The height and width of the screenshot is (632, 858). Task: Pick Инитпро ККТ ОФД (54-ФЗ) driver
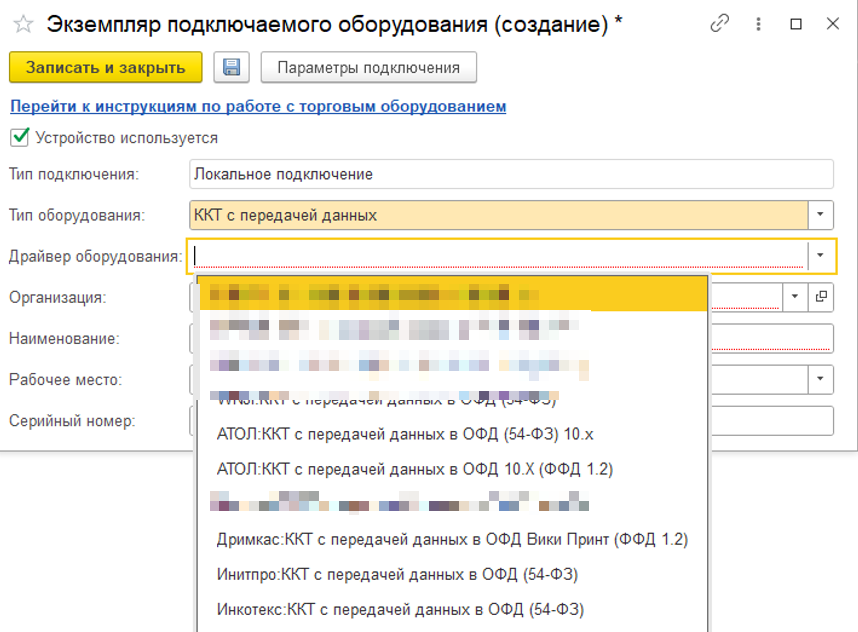397,574
